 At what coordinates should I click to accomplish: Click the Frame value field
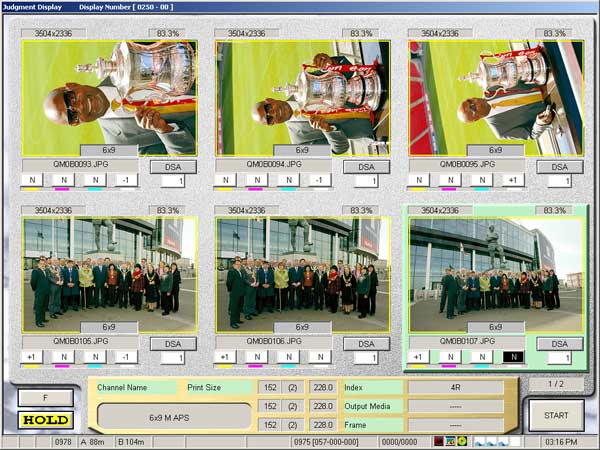coord(455,425)
